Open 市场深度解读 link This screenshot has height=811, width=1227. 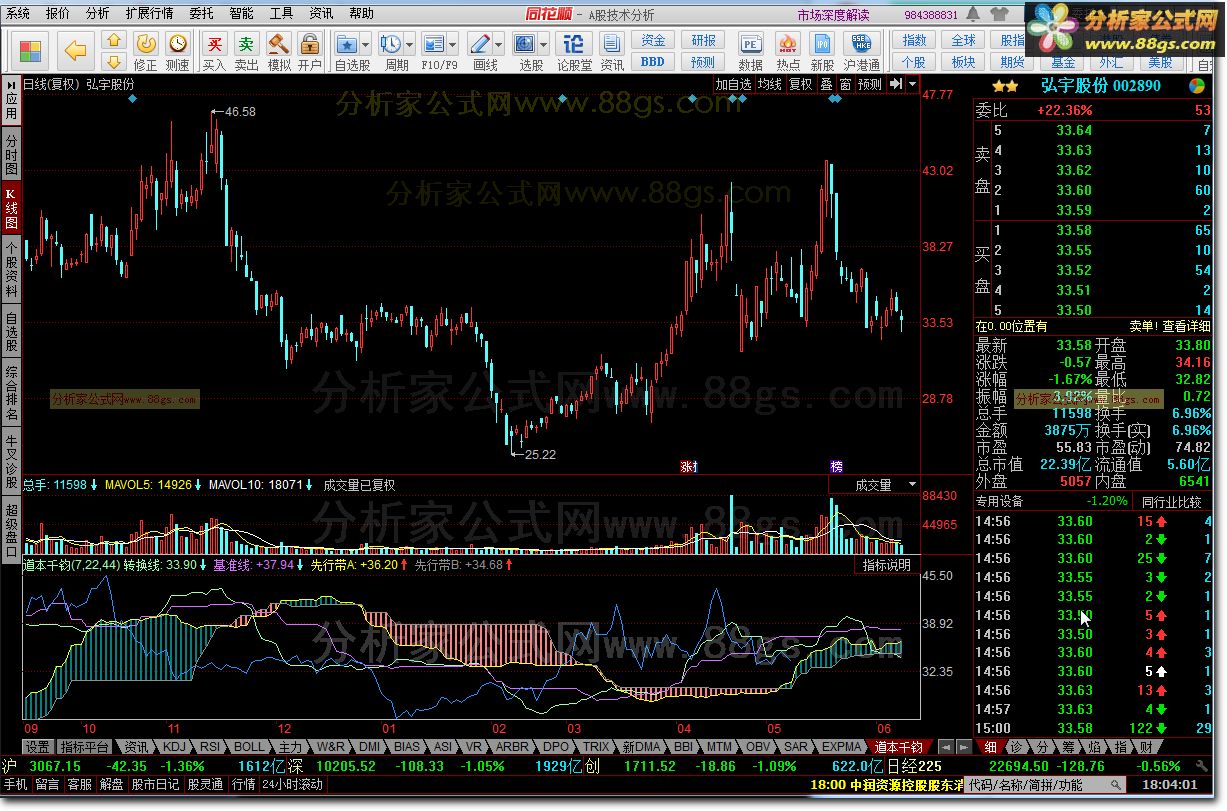(x=834, y=15)
